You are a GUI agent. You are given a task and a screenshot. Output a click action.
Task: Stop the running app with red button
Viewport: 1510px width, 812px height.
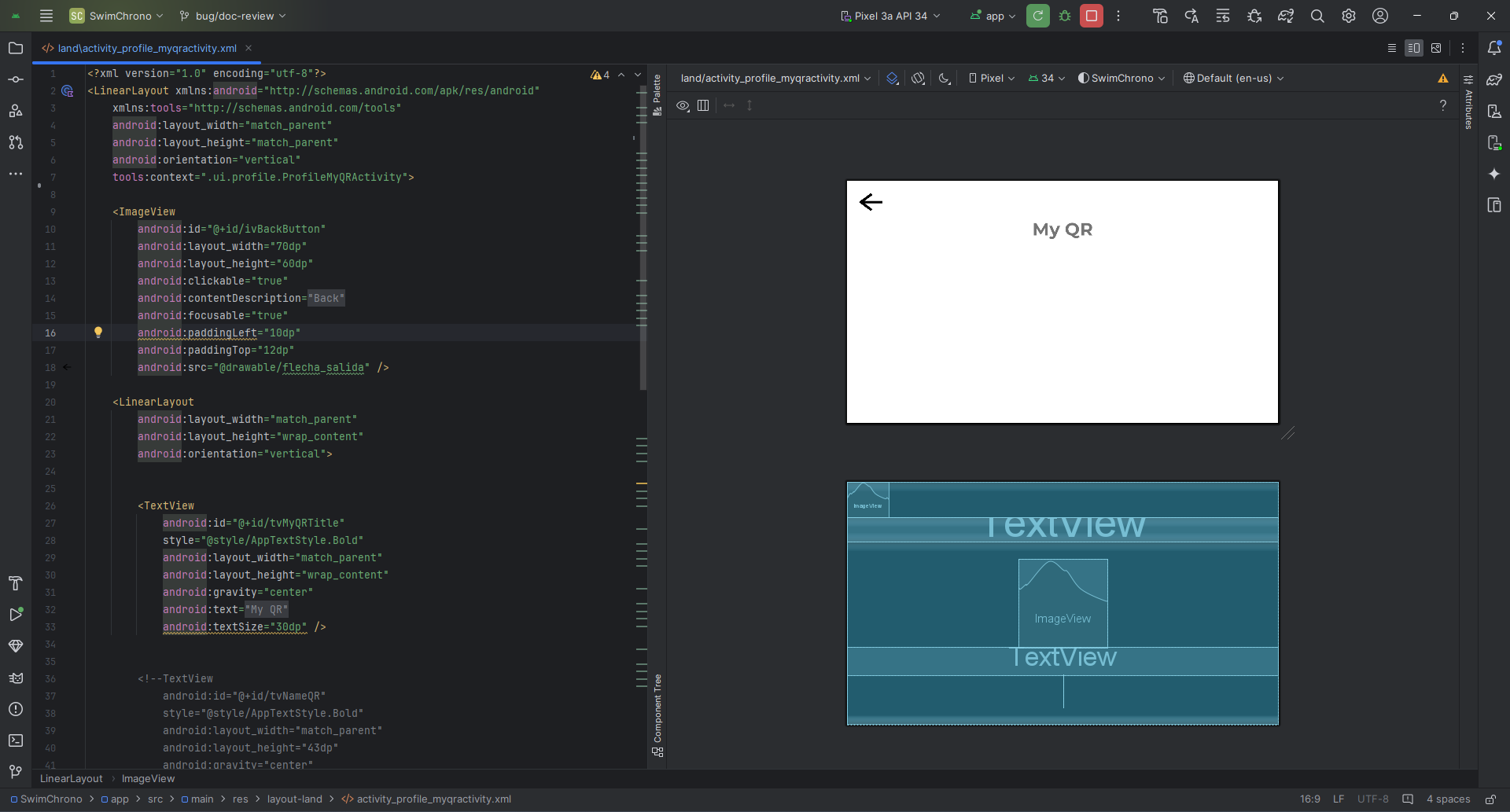click(x=1092, y=16)
